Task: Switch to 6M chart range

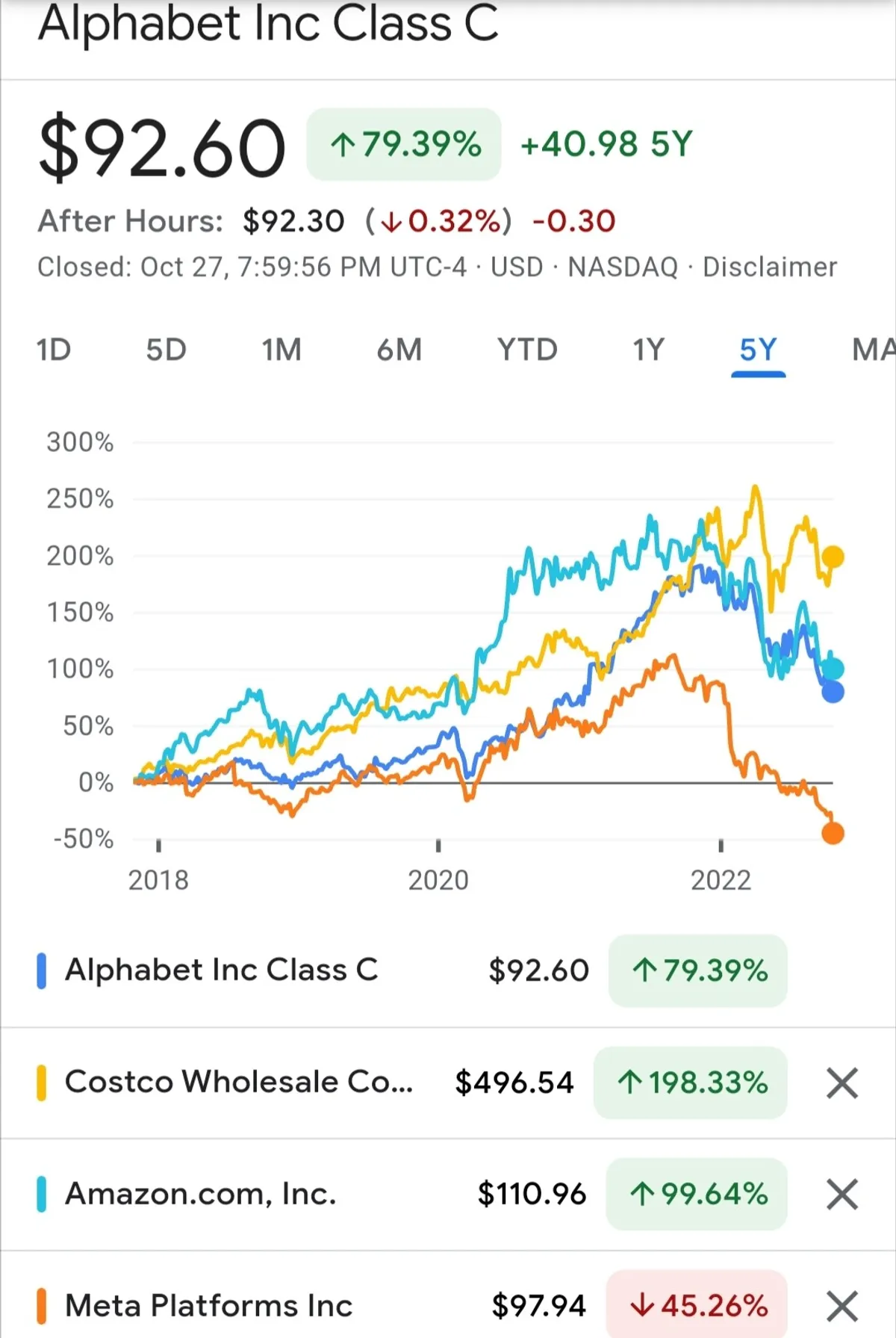Action: coord(399,350)
